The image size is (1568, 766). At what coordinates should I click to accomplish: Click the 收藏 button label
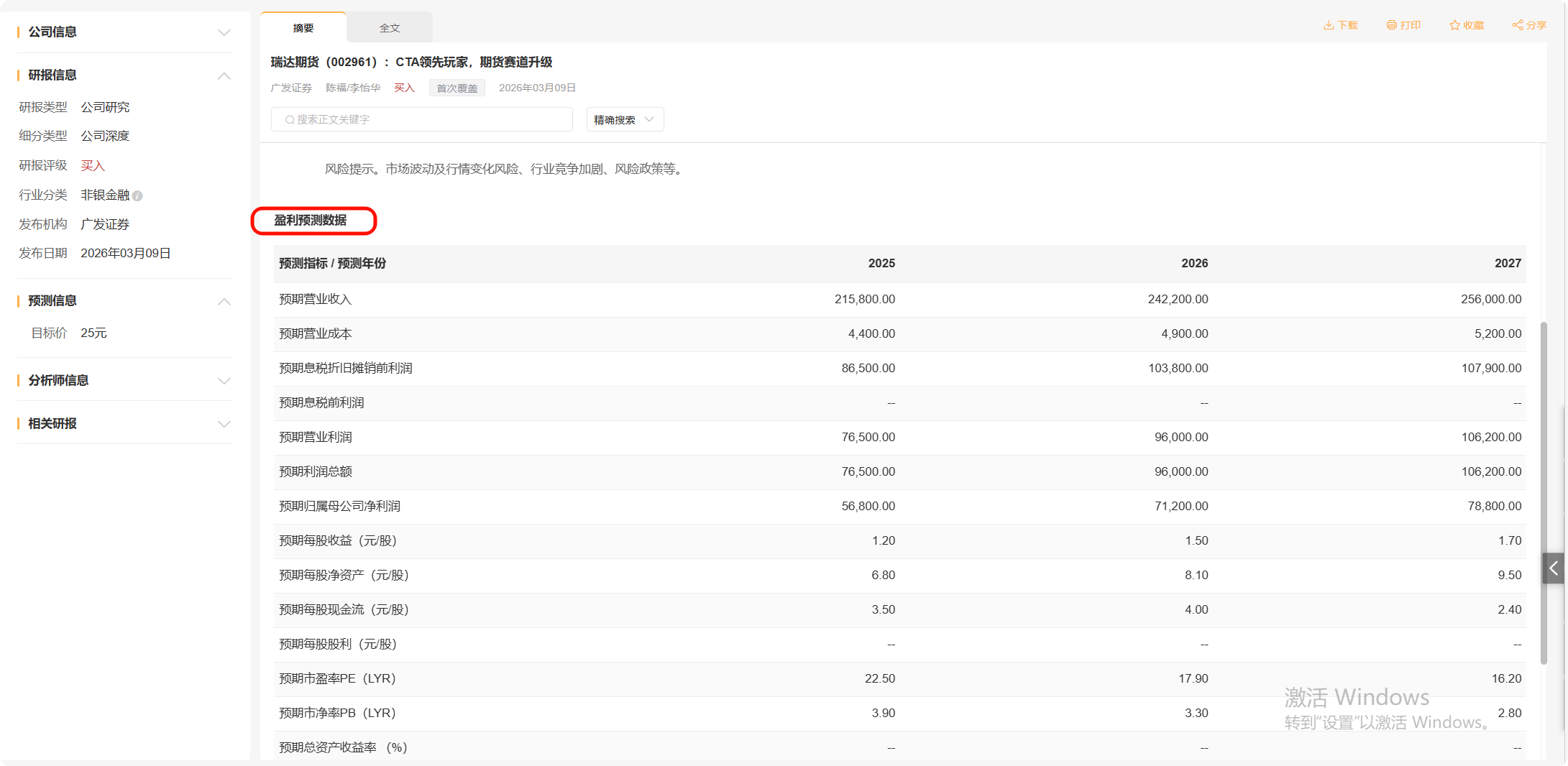click(x=1474, y=25)
